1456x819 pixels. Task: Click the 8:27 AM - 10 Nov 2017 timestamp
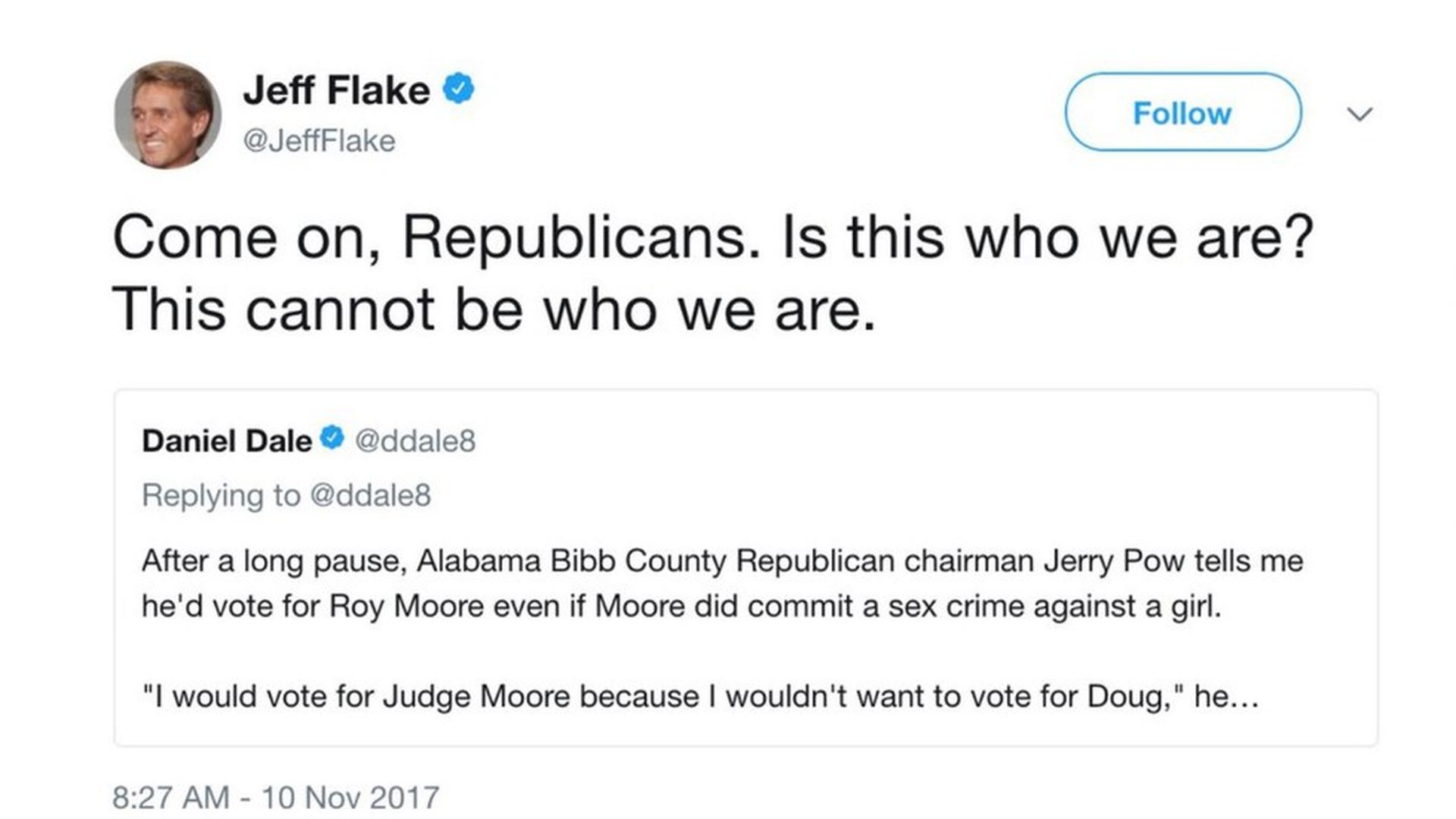pyautogui.click(x=276, y=798)
